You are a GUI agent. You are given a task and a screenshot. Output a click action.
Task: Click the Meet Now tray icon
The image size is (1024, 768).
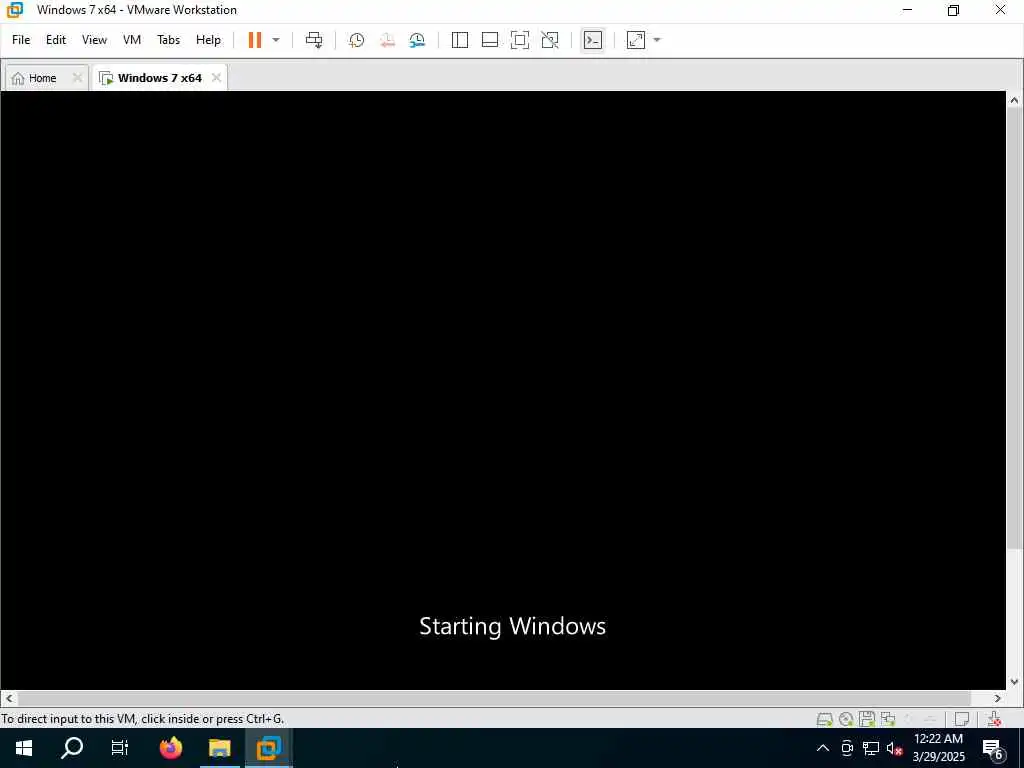tap(847, 748)
